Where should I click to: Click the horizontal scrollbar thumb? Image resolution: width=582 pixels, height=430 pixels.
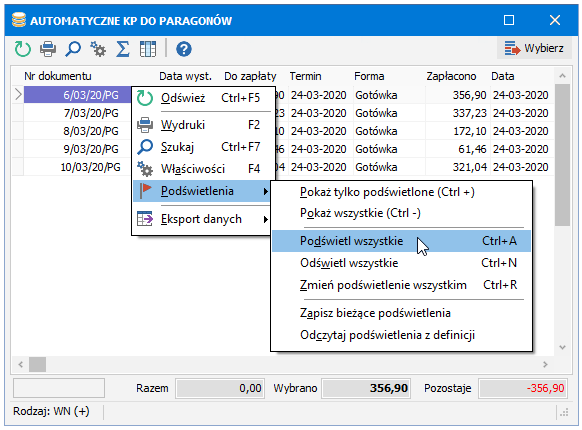pyautogui.click(x=37, y=364)
